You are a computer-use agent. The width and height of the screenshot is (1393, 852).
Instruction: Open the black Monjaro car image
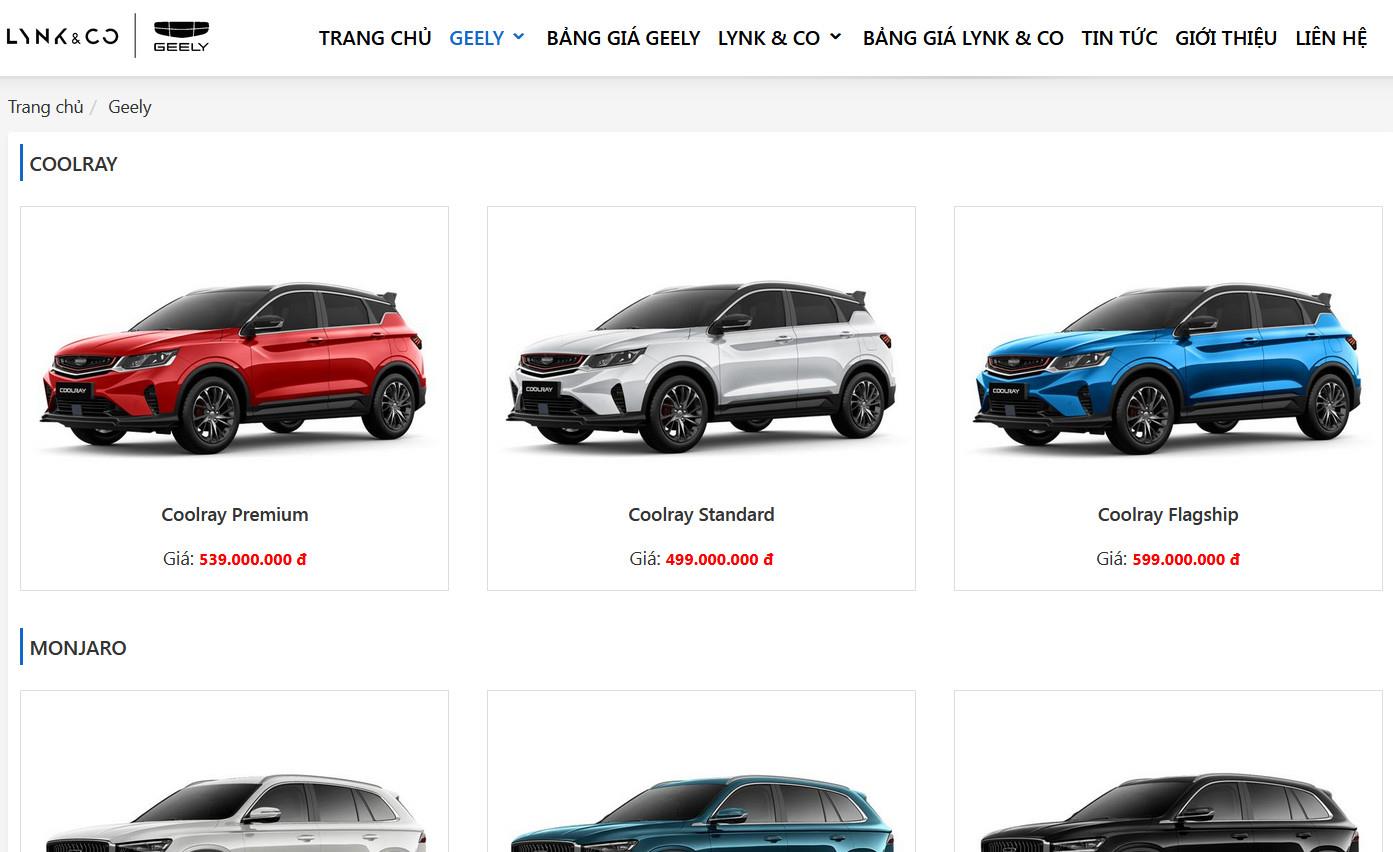click(x=1168, y=812)
